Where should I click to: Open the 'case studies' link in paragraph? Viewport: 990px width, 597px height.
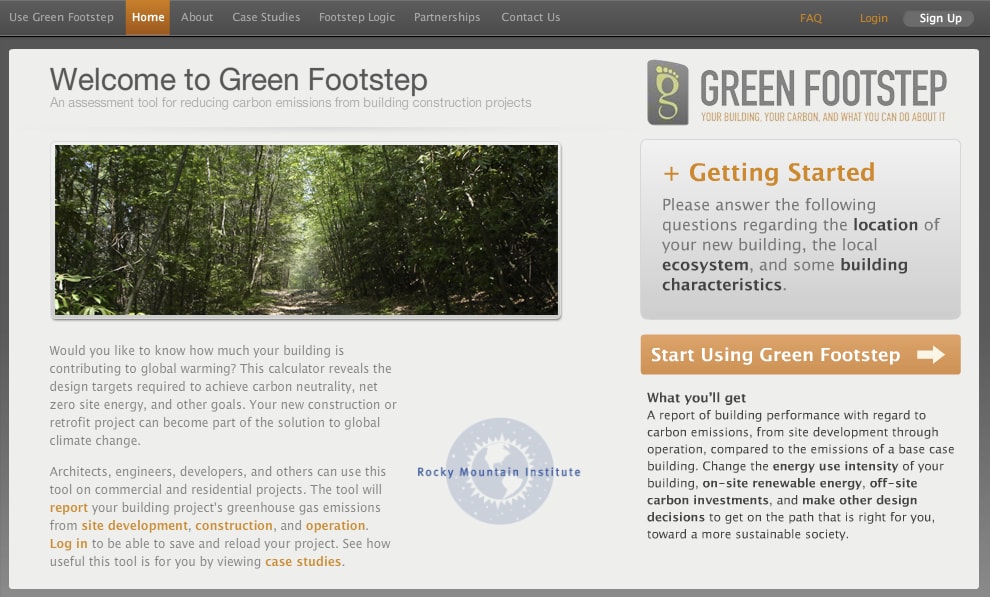[303, 561]
